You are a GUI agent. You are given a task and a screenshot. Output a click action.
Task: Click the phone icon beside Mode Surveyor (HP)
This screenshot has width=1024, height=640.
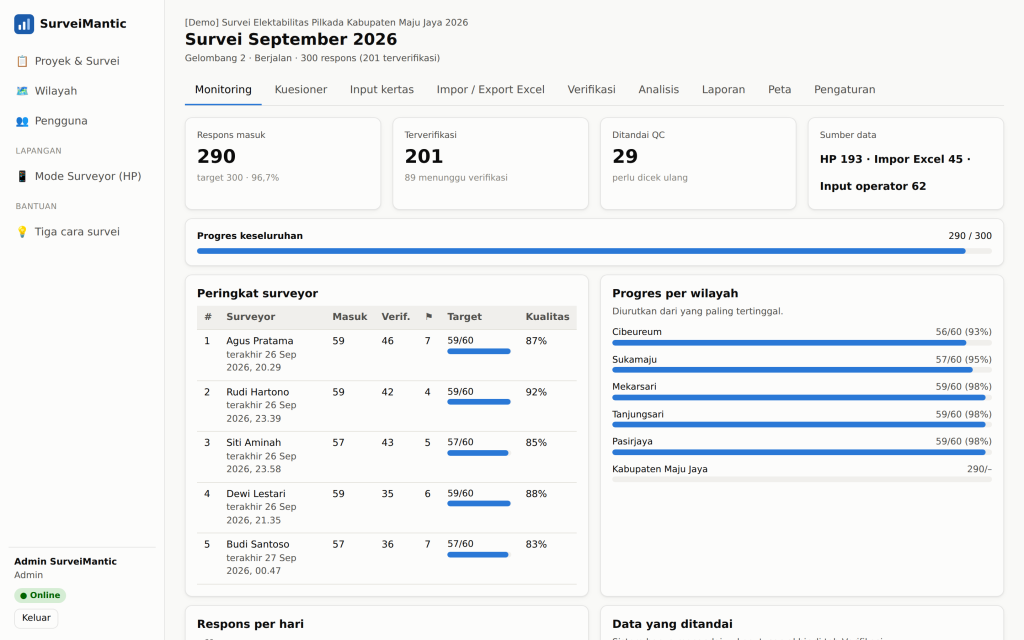(x=22, y=176)
